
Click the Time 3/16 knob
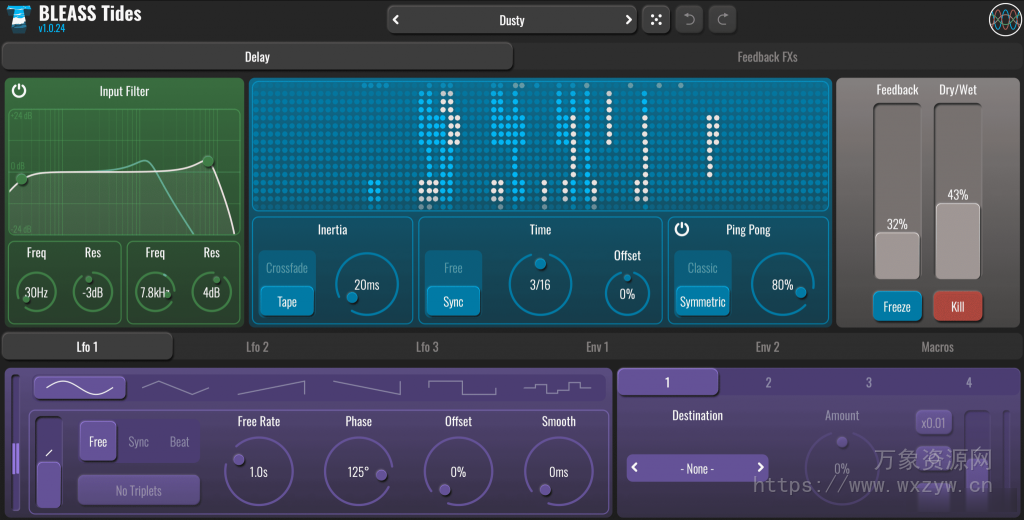540,284
